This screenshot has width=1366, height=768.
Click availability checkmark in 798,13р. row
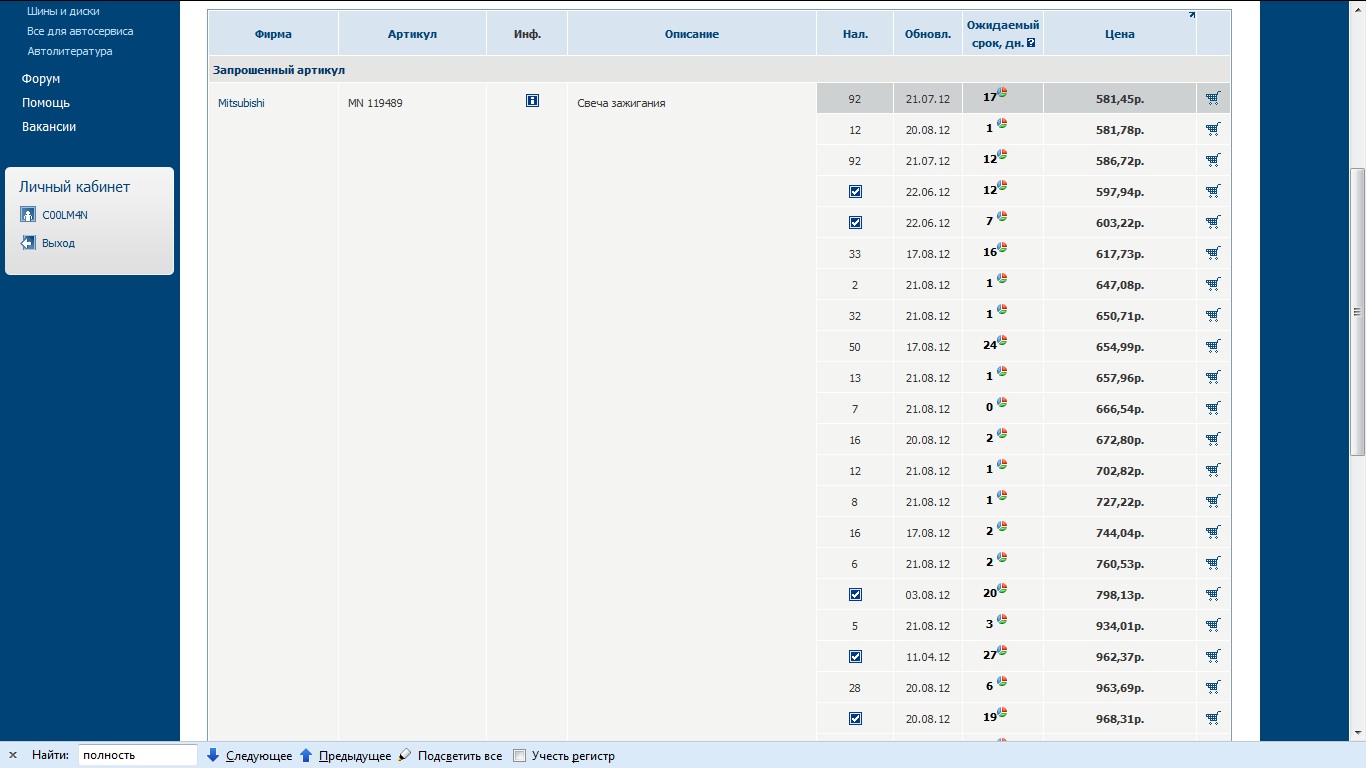point(855,595)
